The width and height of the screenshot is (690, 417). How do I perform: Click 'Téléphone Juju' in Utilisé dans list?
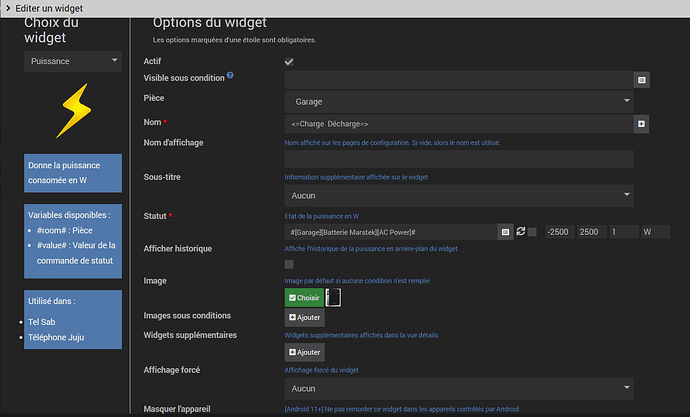click(x=56, y=337)
